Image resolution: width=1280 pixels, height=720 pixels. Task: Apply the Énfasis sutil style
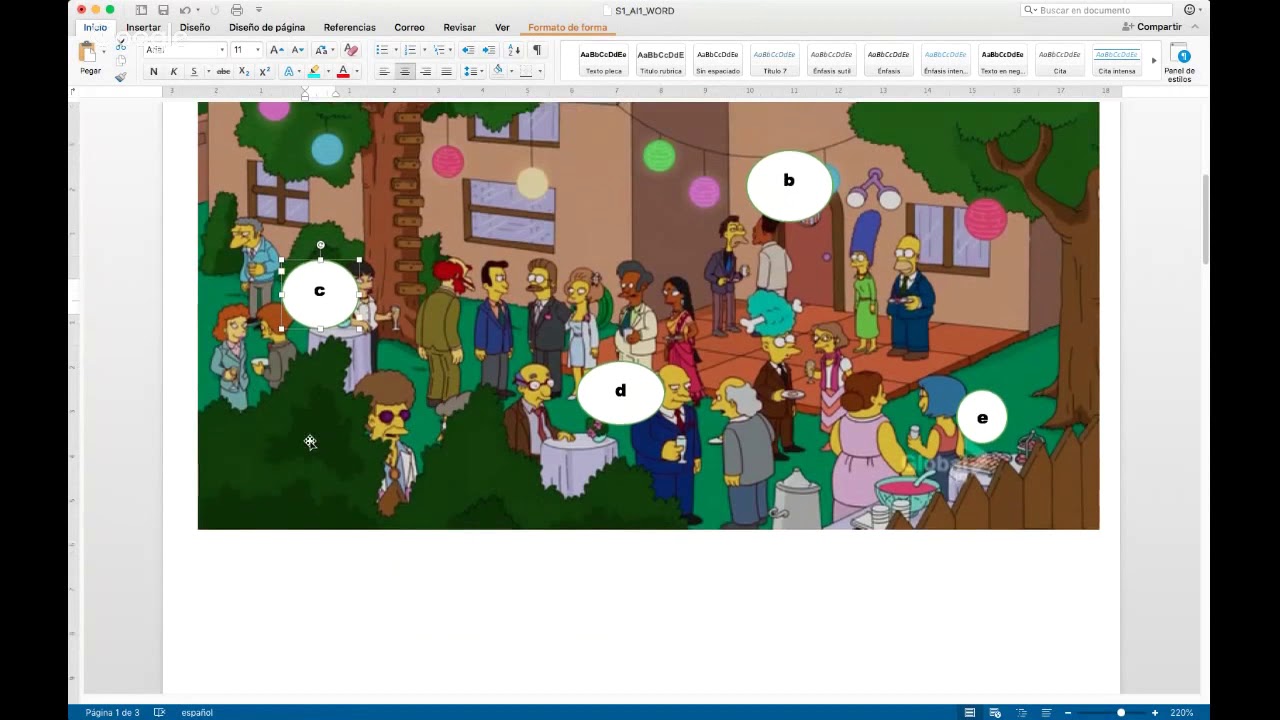point(831,62)
